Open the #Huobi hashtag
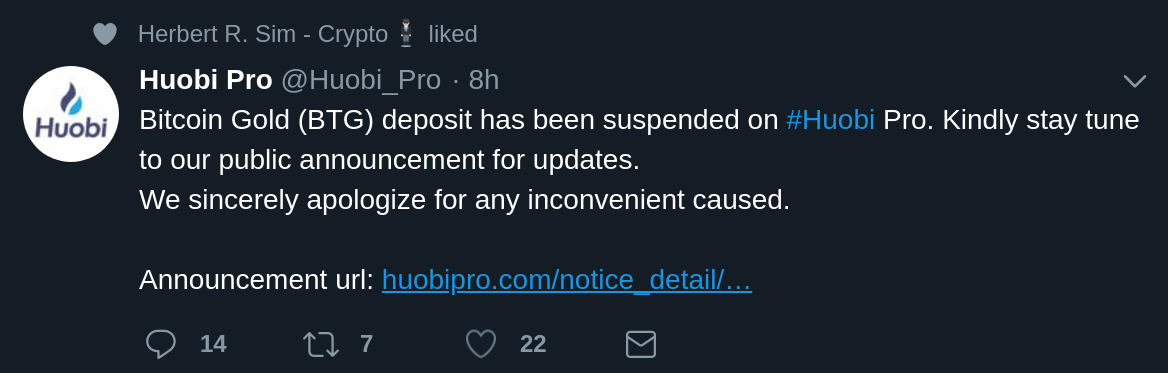The image size is (1168, 373). (x=831, y=120)
